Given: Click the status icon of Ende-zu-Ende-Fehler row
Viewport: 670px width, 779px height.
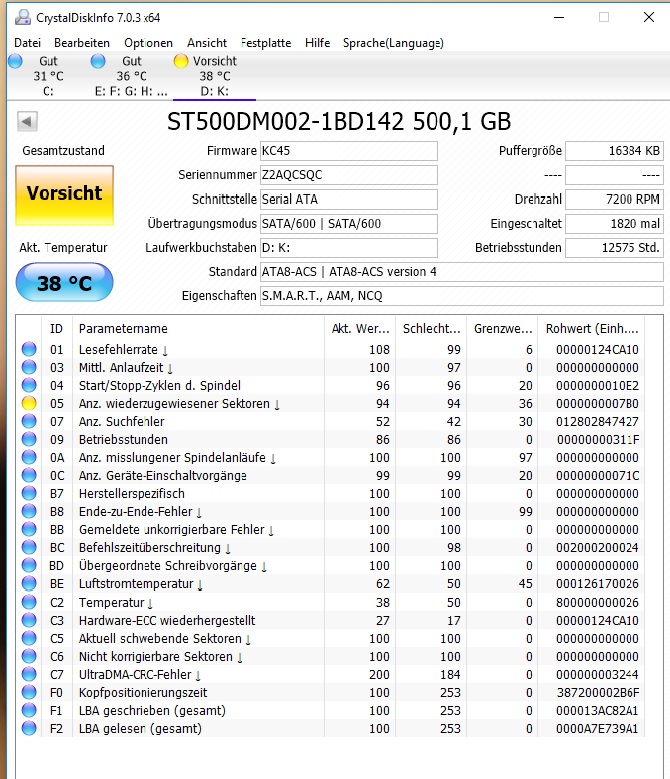Looking at the screenshot, I should tap(29, 511).
